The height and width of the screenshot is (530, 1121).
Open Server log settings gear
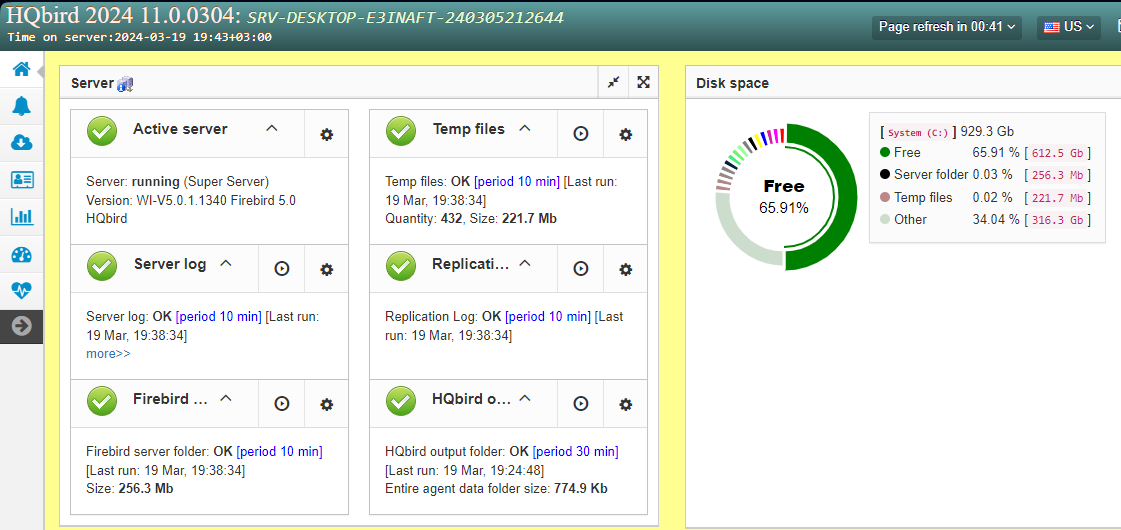[327, 269]
